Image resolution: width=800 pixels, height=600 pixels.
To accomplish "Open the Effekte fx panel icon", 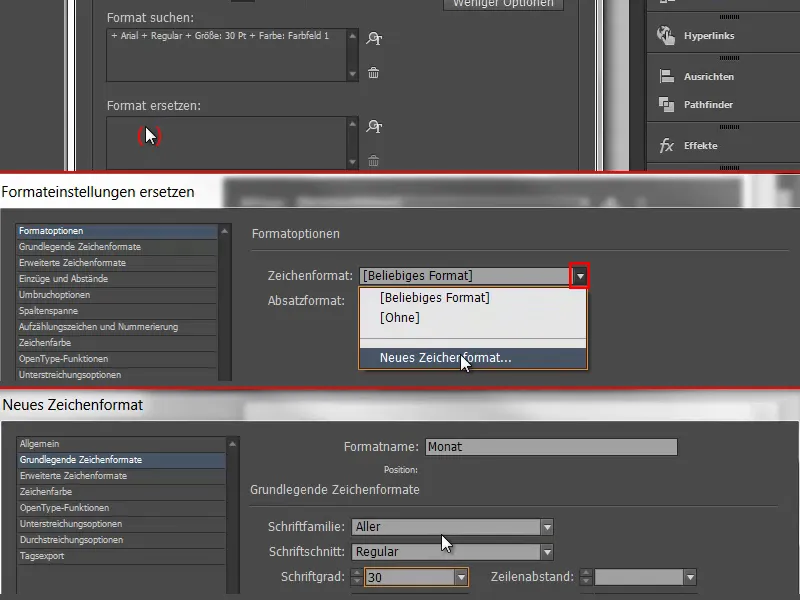I will pyautogui.click(x=666, y=145).
